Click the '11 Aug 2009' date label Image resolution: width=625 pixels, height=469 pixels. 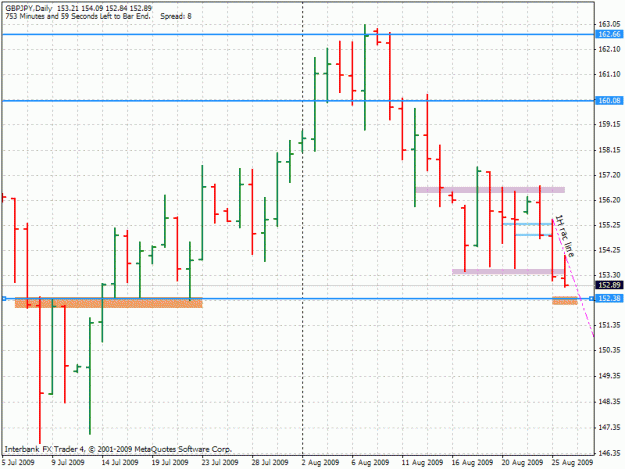pyautogui.click(x=423, y=463)
